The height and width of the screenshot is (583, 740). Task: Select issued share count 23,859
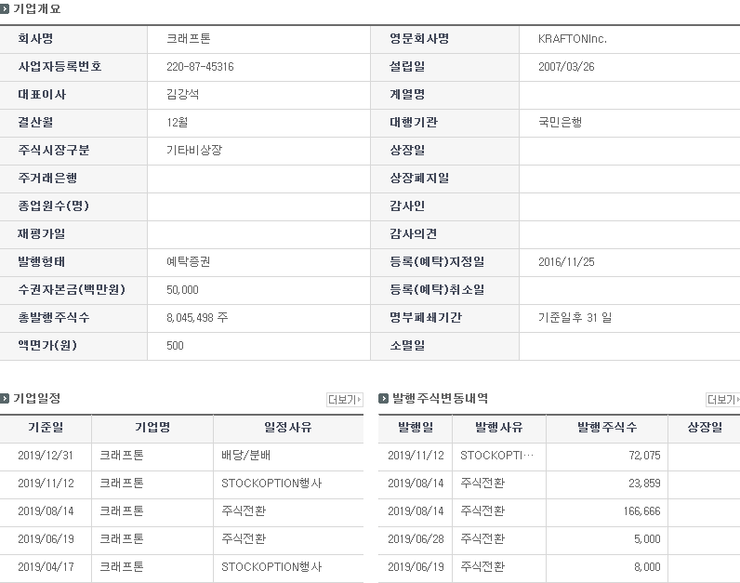[x=644, y=483]
